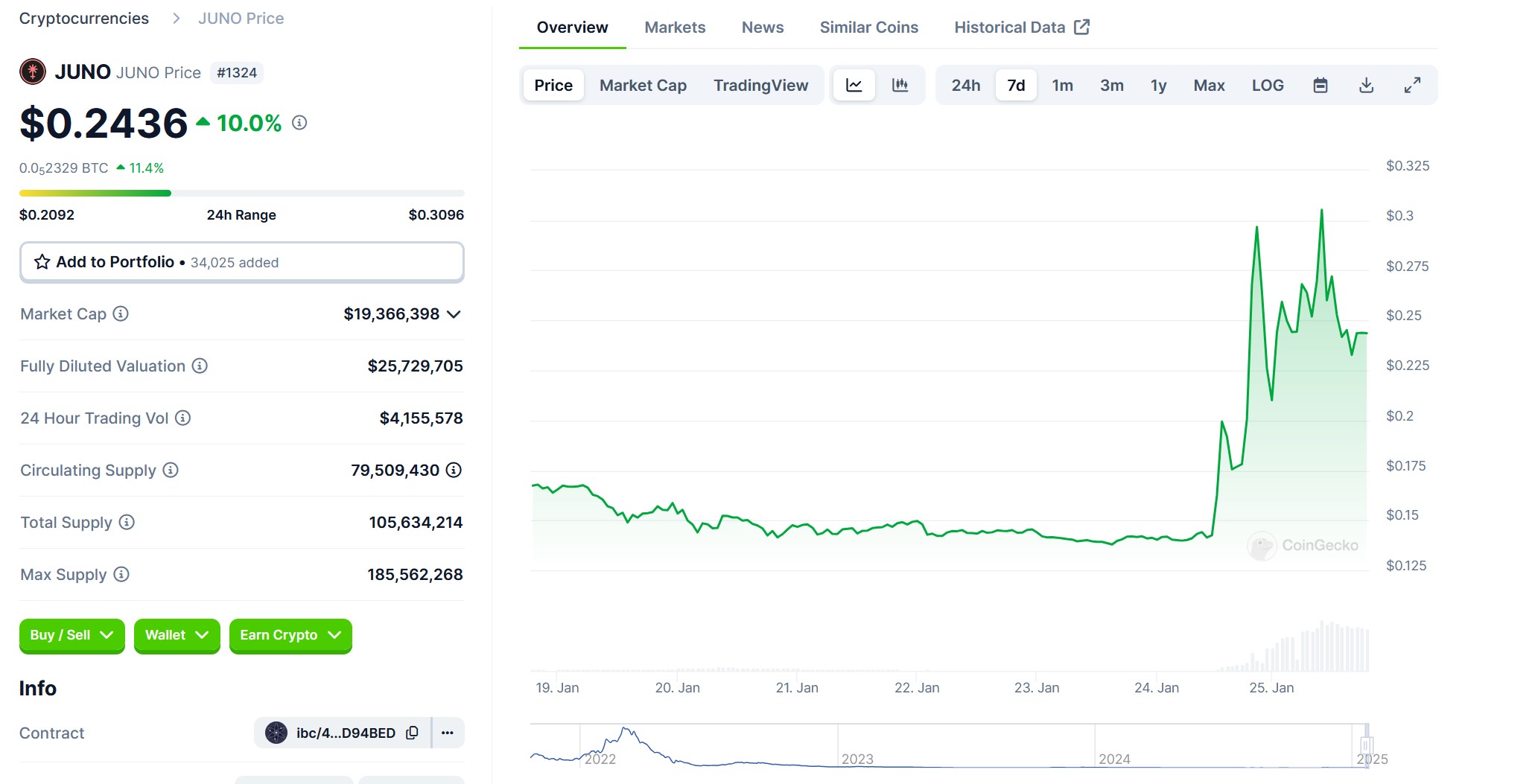Select the 3m time range

click(1112, 85)
